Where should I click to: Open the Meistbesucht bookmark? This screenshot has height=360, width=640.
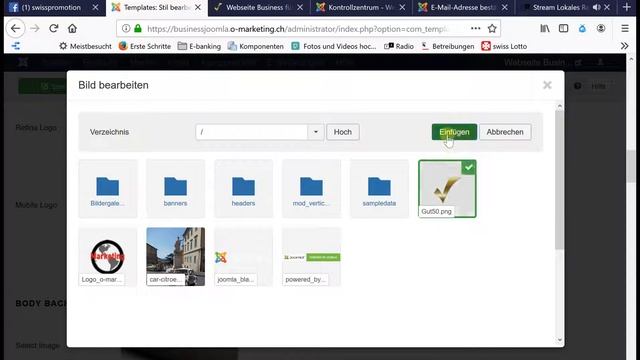tap(85, 46)
